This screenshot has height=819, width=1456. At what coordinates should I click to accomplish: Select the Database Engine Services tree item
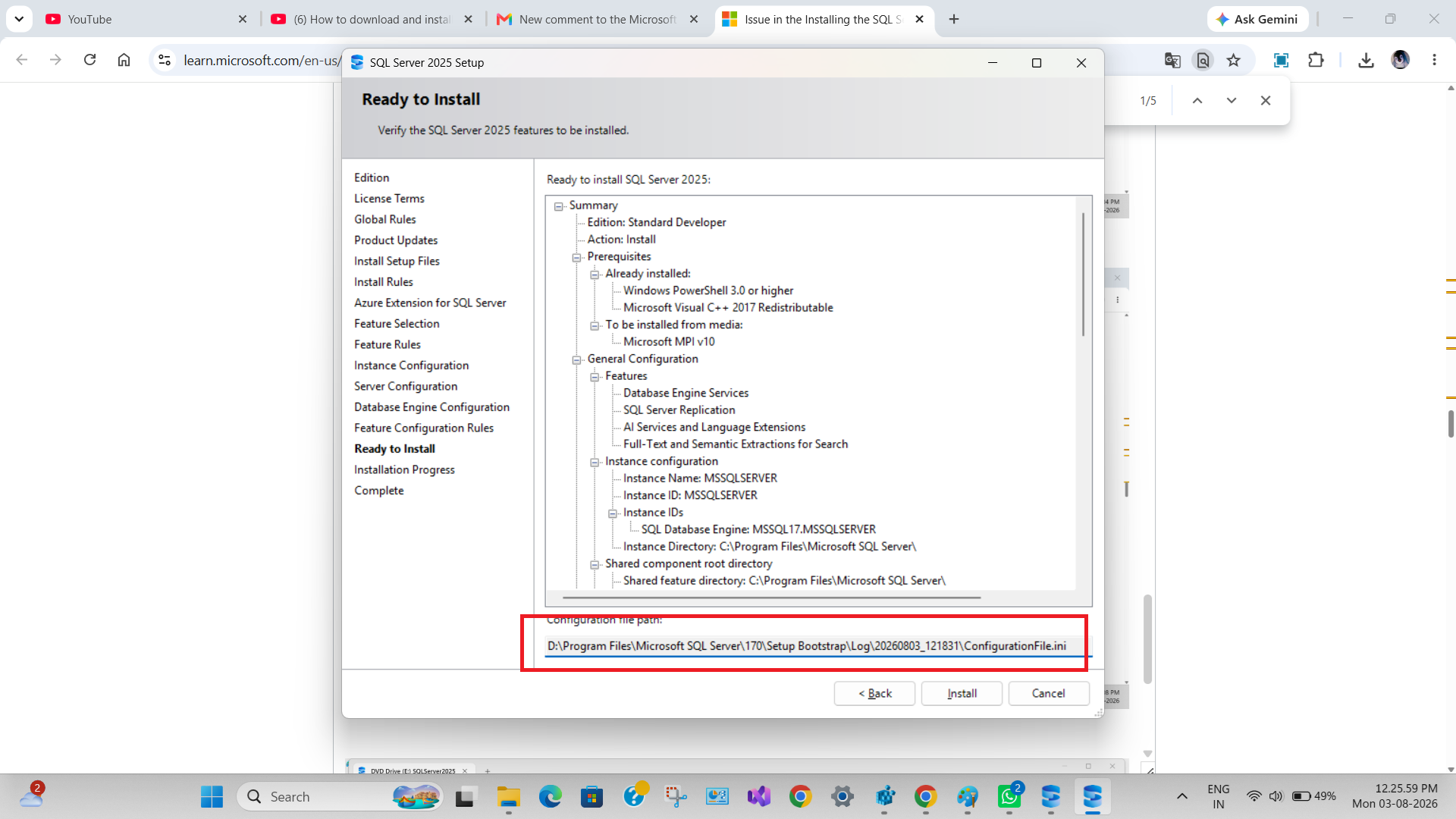click(x=686, y=393)
